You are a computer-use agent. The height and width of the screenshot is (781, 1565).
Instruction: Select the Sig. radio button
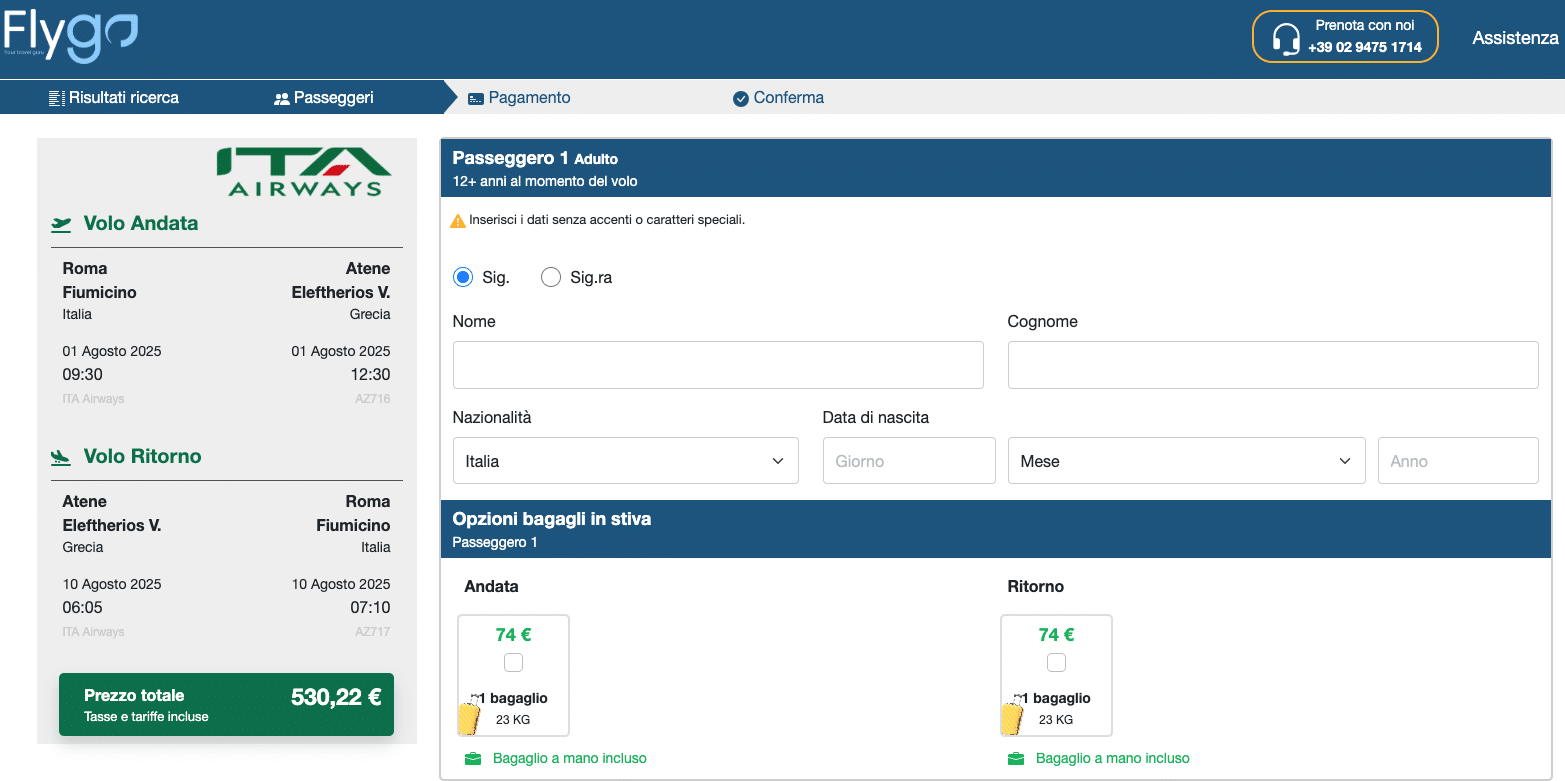(x=463, y=278)
